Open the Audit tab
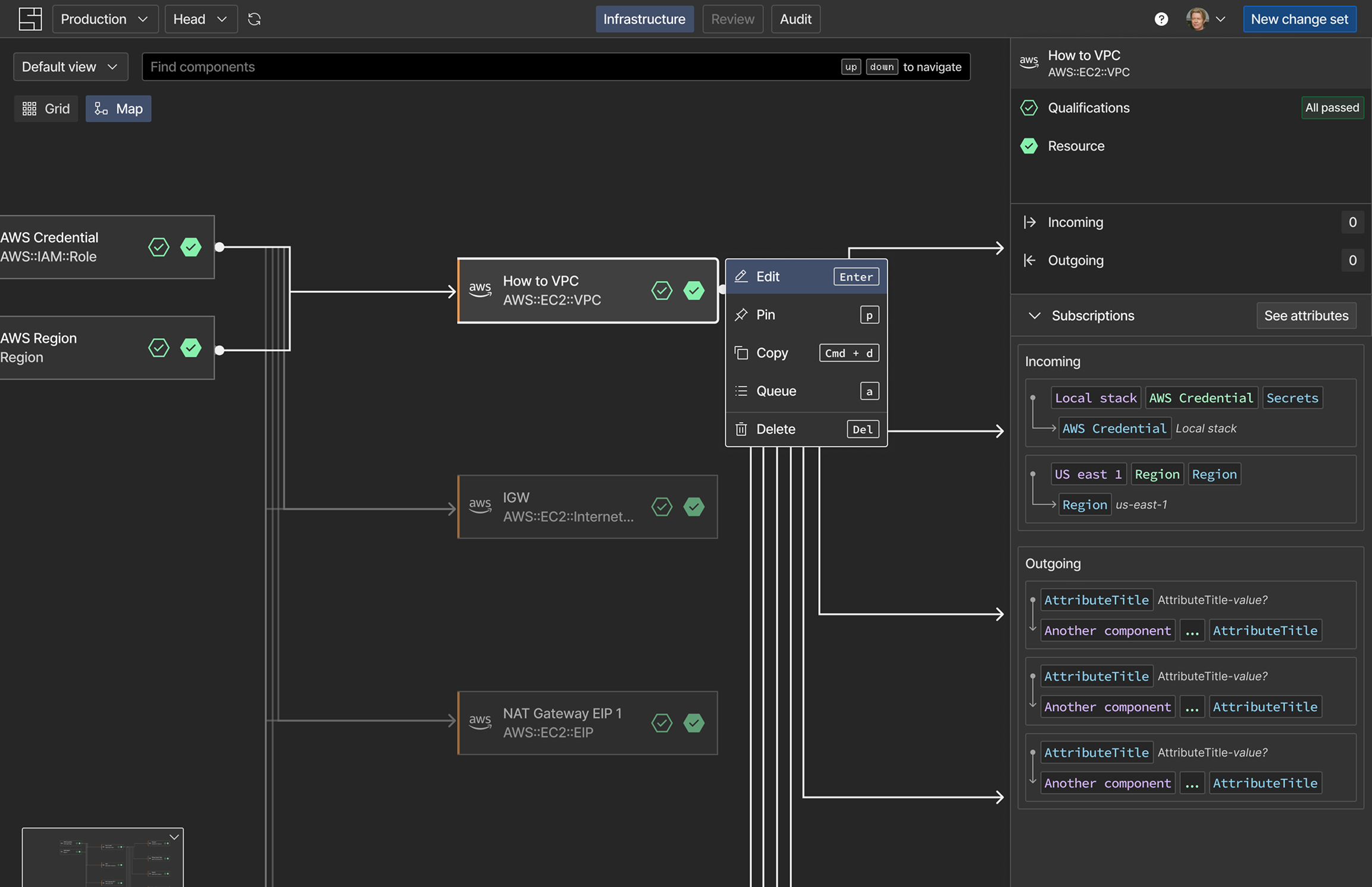 [795, 19]
